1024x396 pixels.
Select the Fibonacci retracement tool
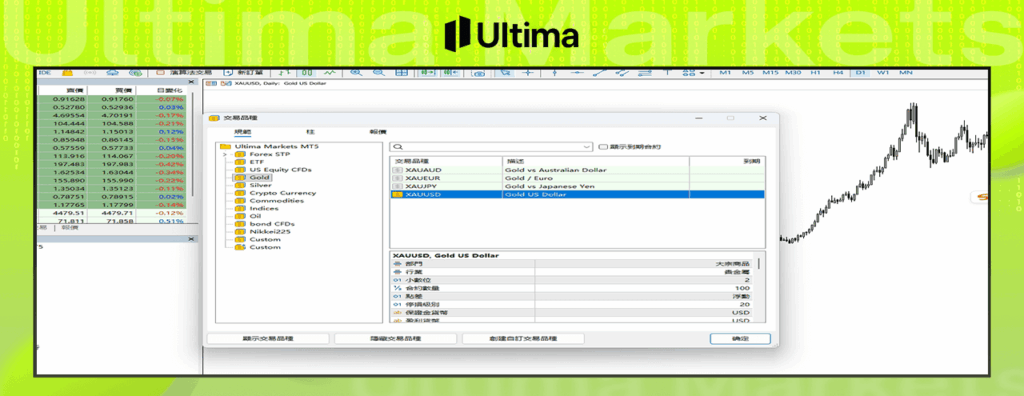point(645,73)
